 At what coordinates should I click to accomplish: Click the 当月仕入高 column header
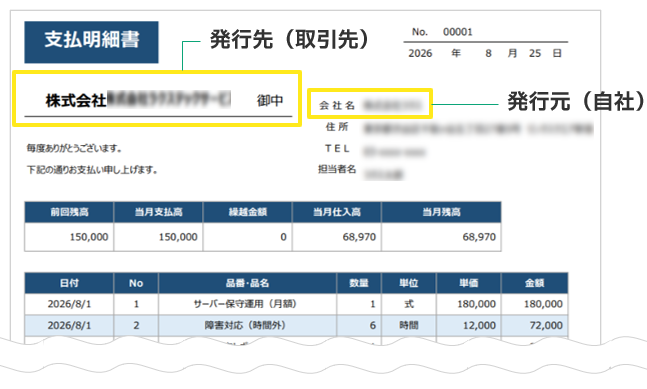point(337,212)
